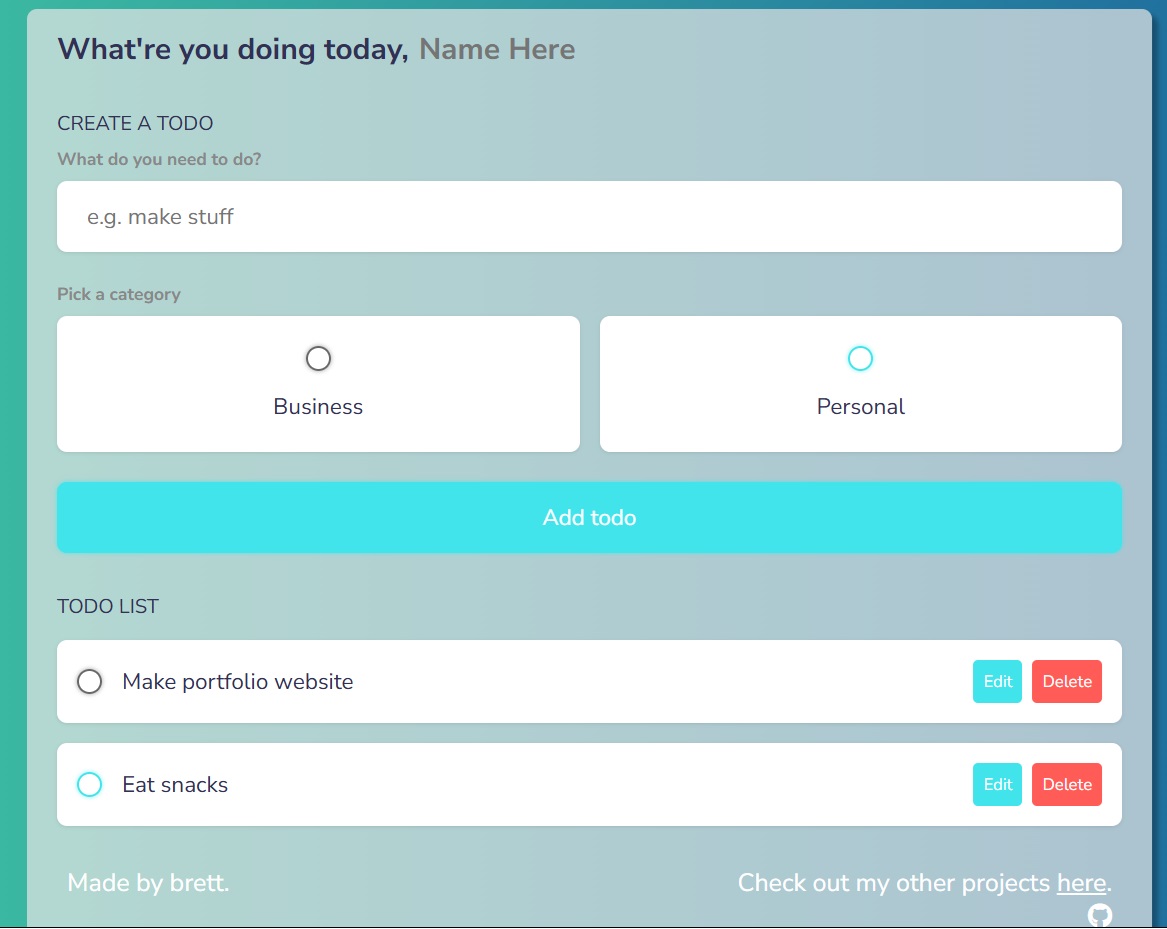
Task: Mark 'Eat snacks' as complete
Action: (89, 784)
